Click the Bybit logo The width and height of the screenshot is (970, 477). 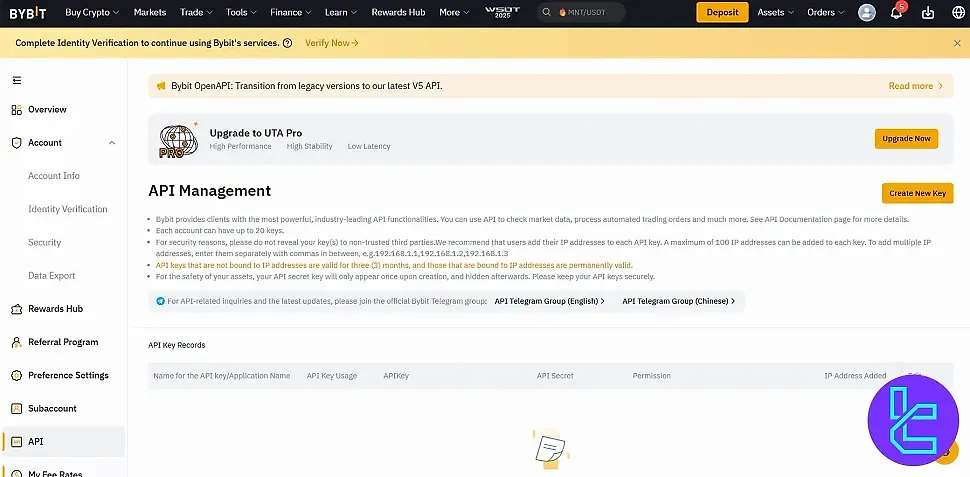28,13
